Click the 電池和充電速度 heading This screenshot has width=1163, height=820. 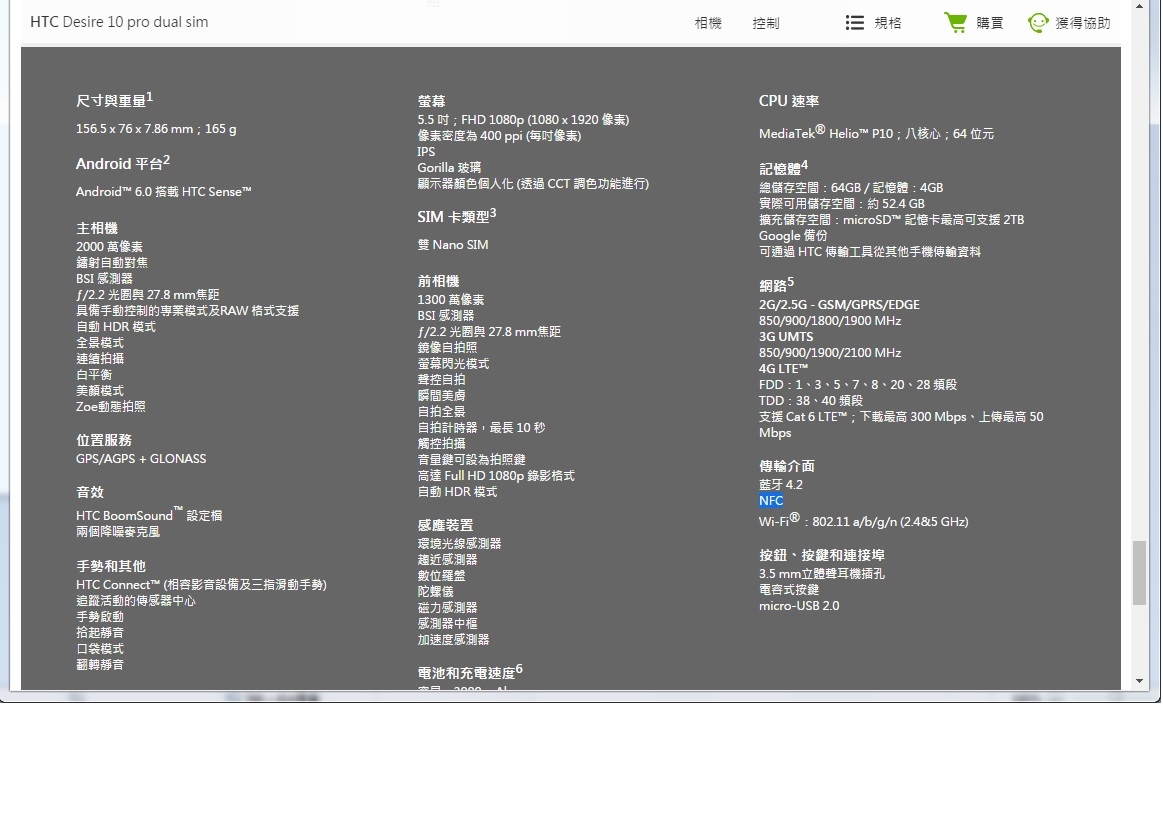tap(470, 672)
